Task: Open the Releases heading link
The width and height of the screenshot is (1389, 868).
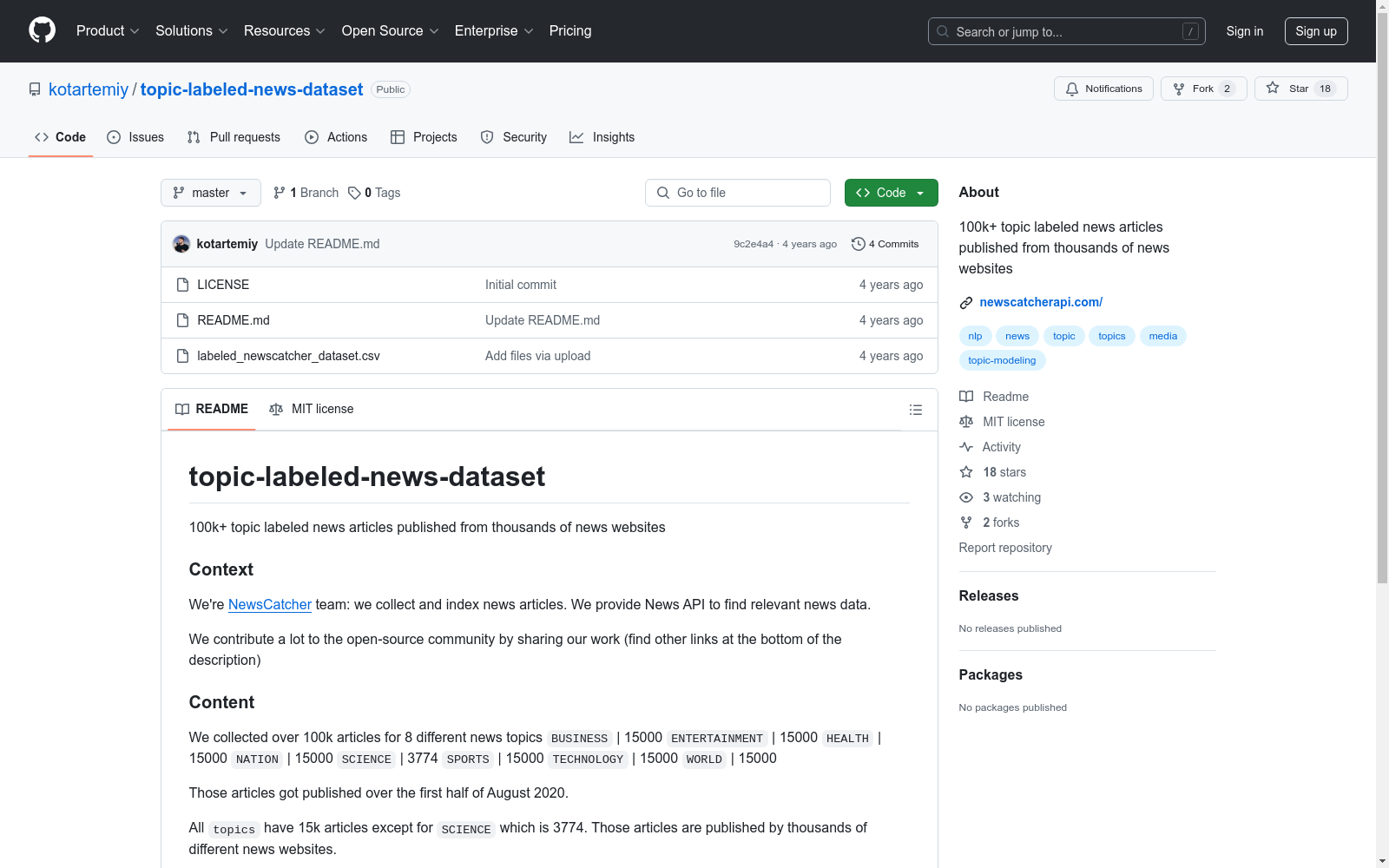Action: coord(989,595)
